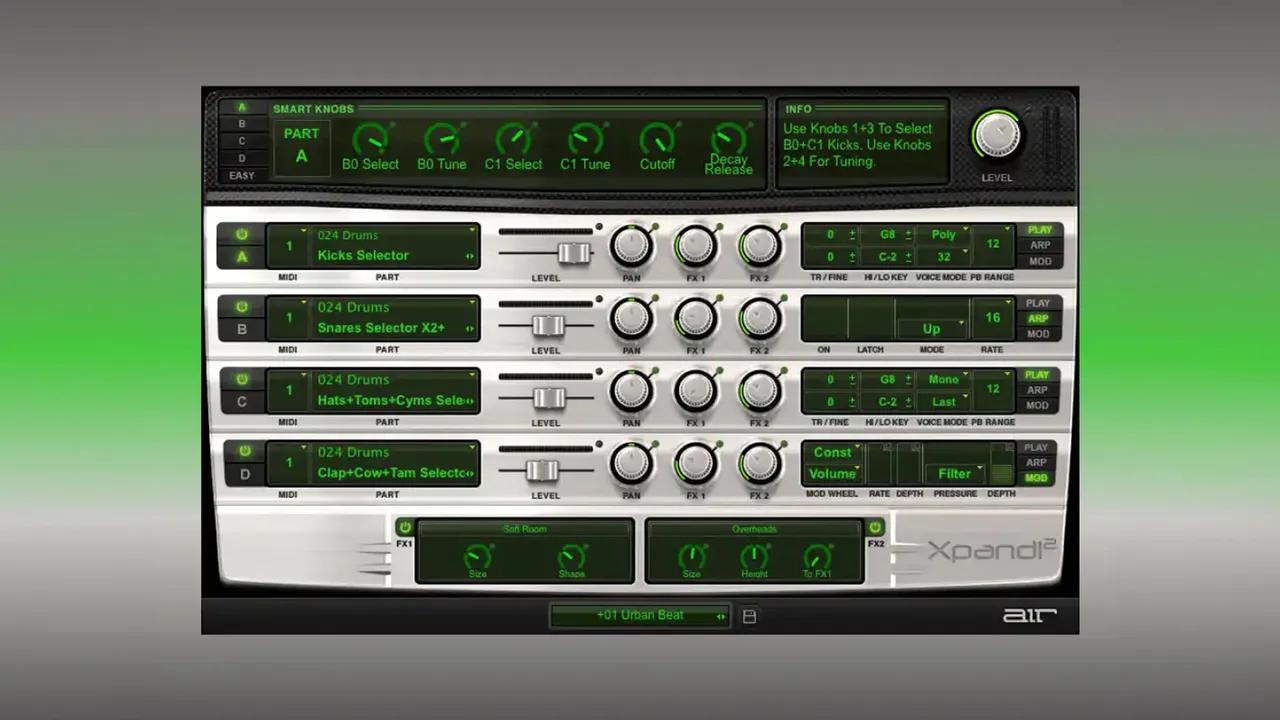Click part A MIDI channel field
The width and height of the screenshot is (1280, 720).
click(x=288, y=246)
